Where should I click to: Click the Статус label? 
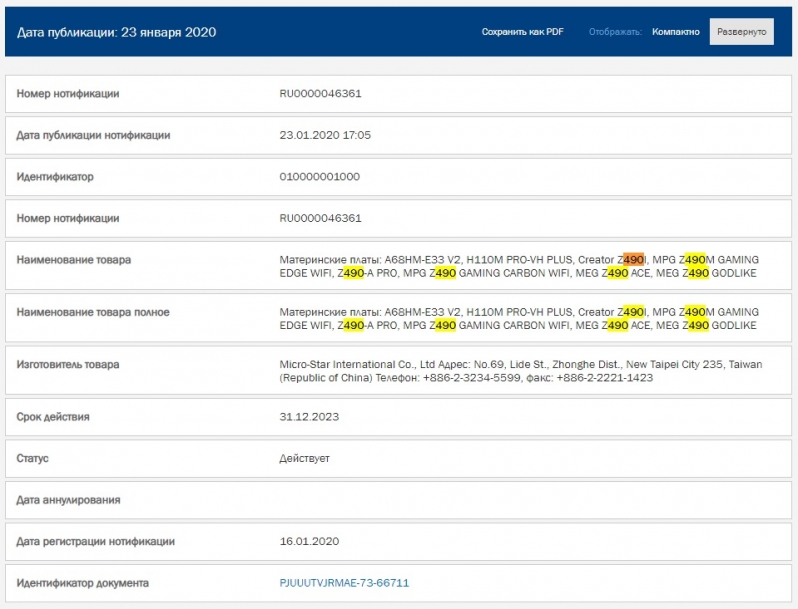point(32,458)
